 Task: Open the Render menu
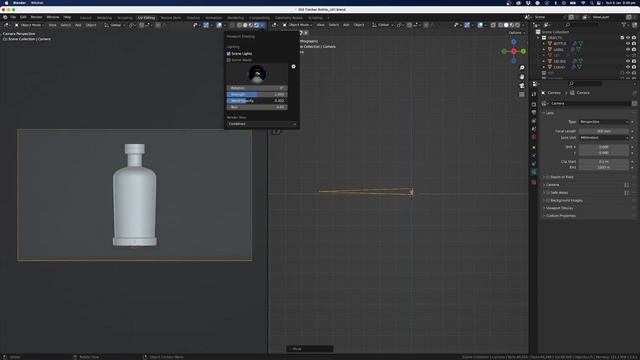(x=36, y=17)
